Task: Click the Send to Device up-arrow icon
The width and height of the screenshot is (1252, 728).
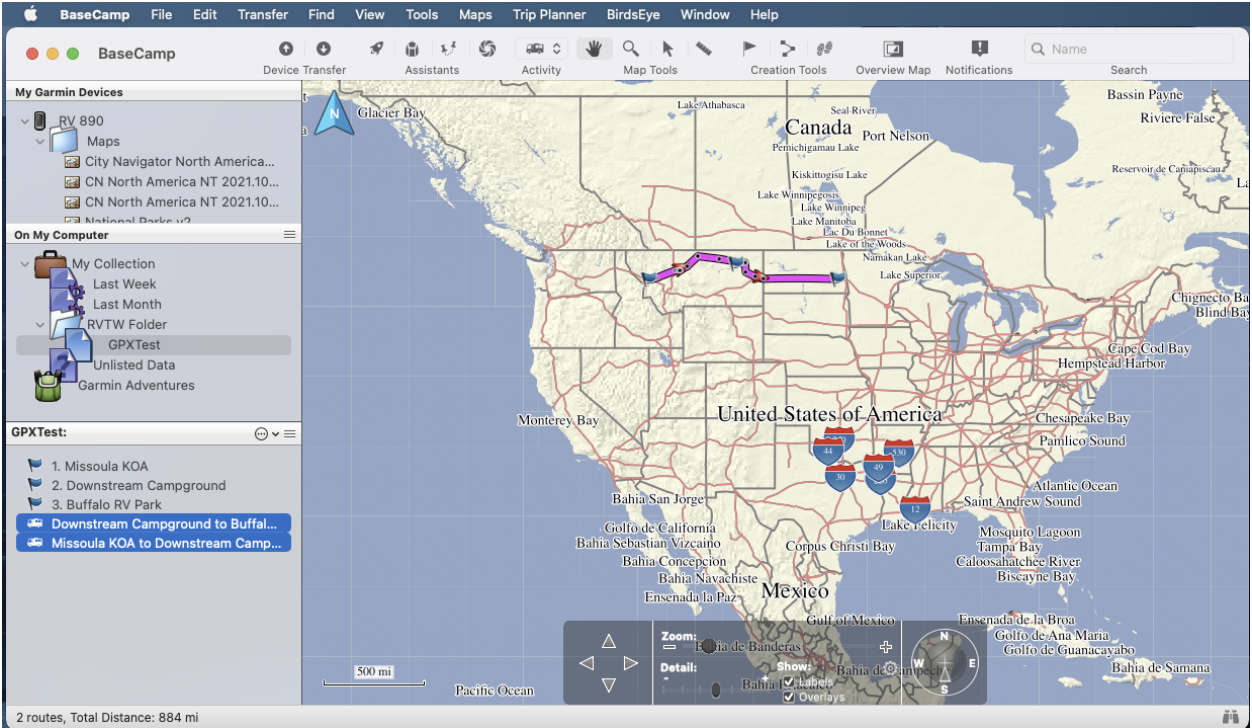Action: 286,48
